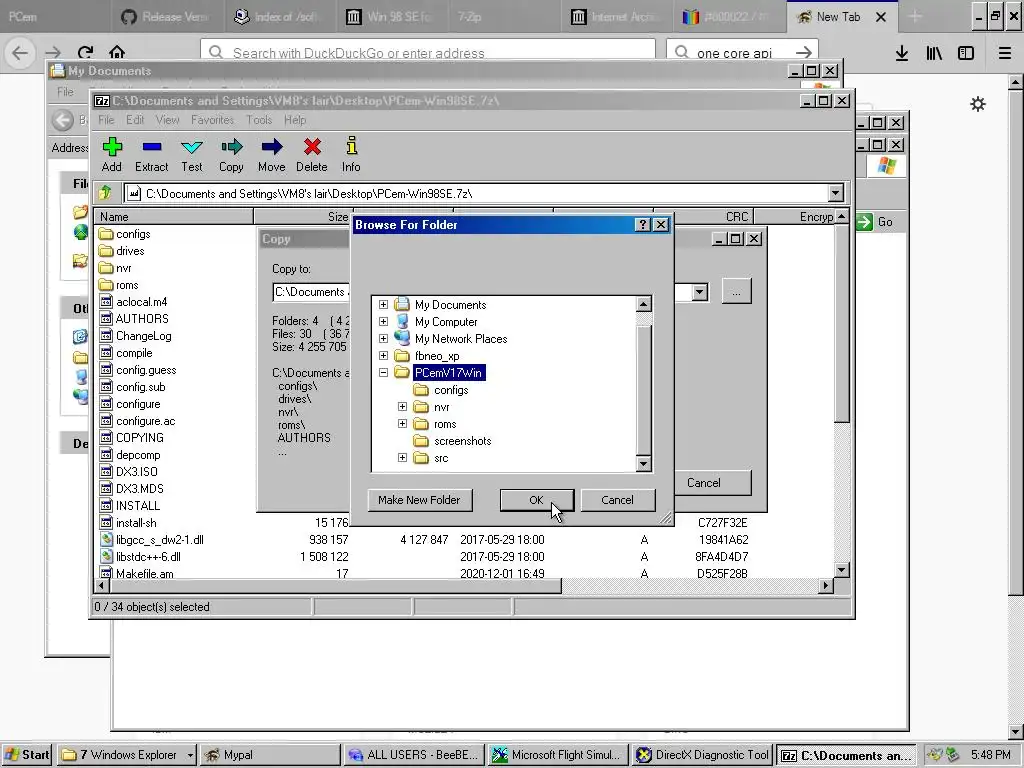Open the Favorites menu in 7-Zip
This screenshot has width=1024, height=768.
pyautogui.click(x=212, y=120)
